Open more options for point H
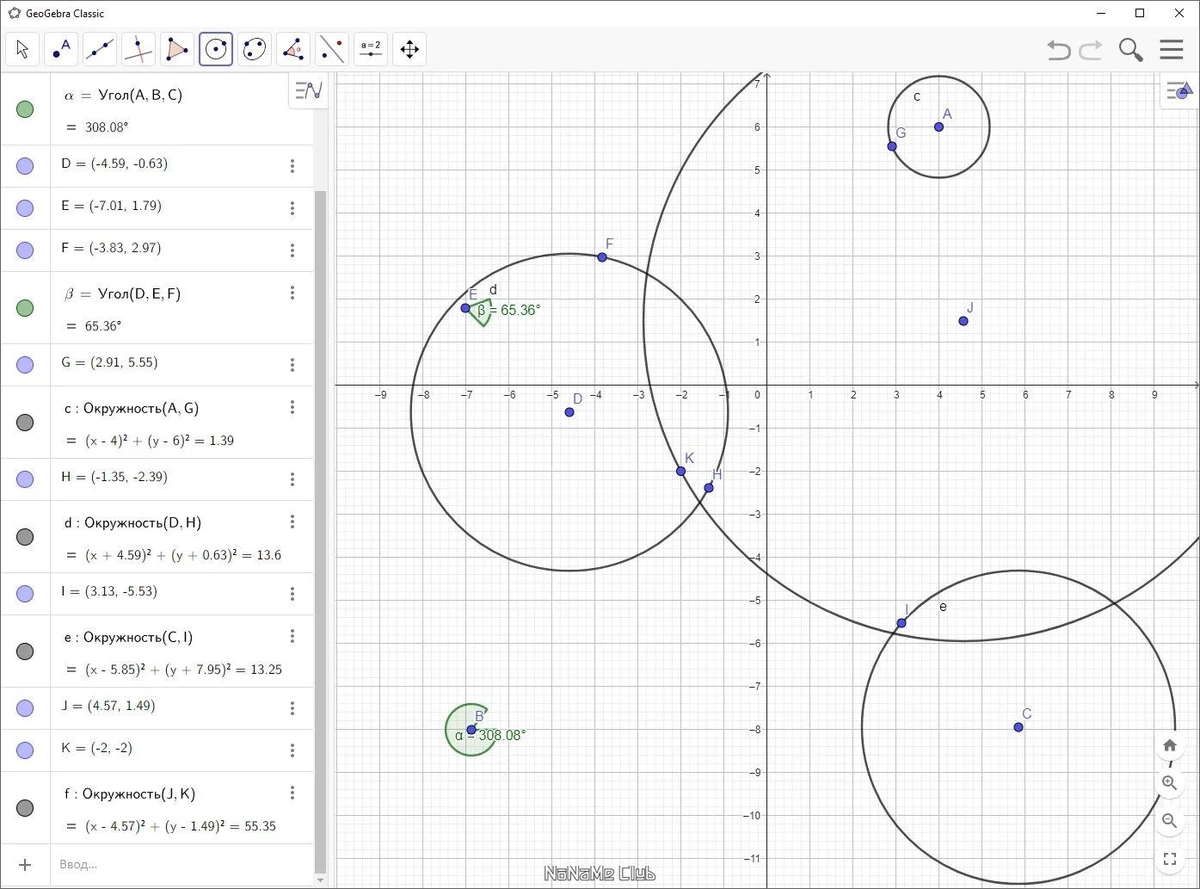 292,479
